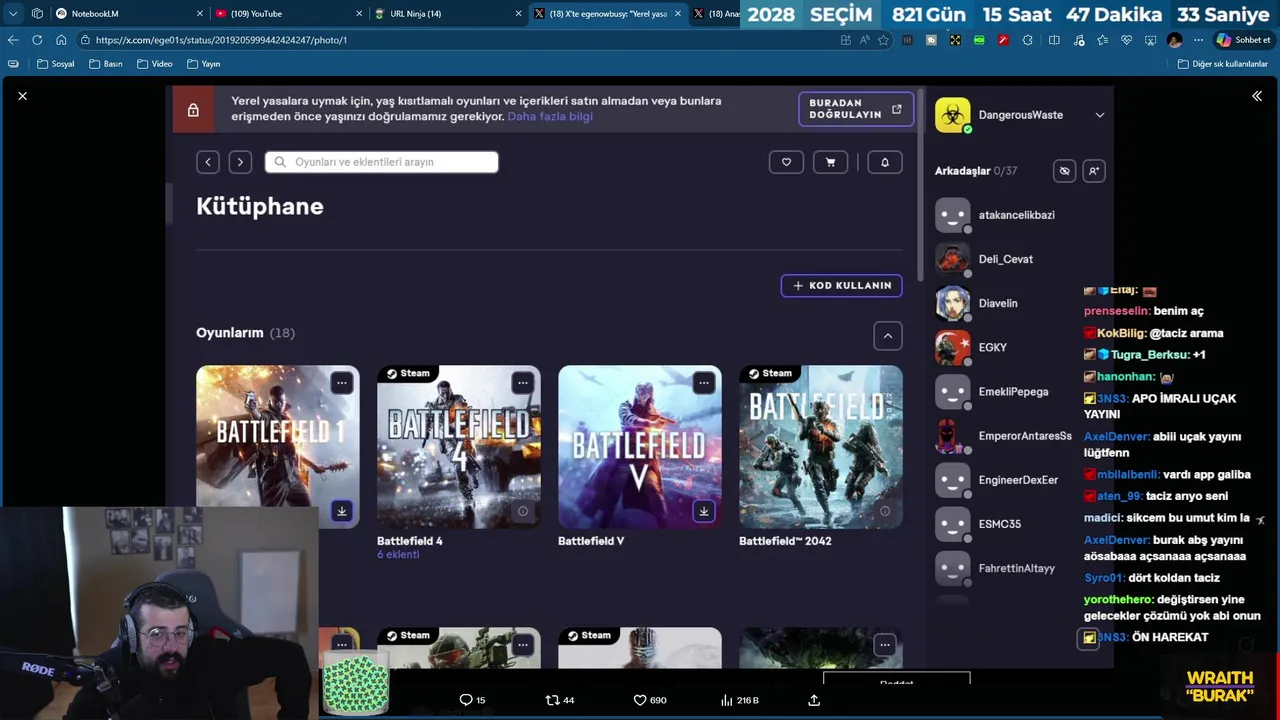Screen dimensions: 1280x720
Task: Open Diğer sık kullanılanlar folder
Action: [1222, 64]
